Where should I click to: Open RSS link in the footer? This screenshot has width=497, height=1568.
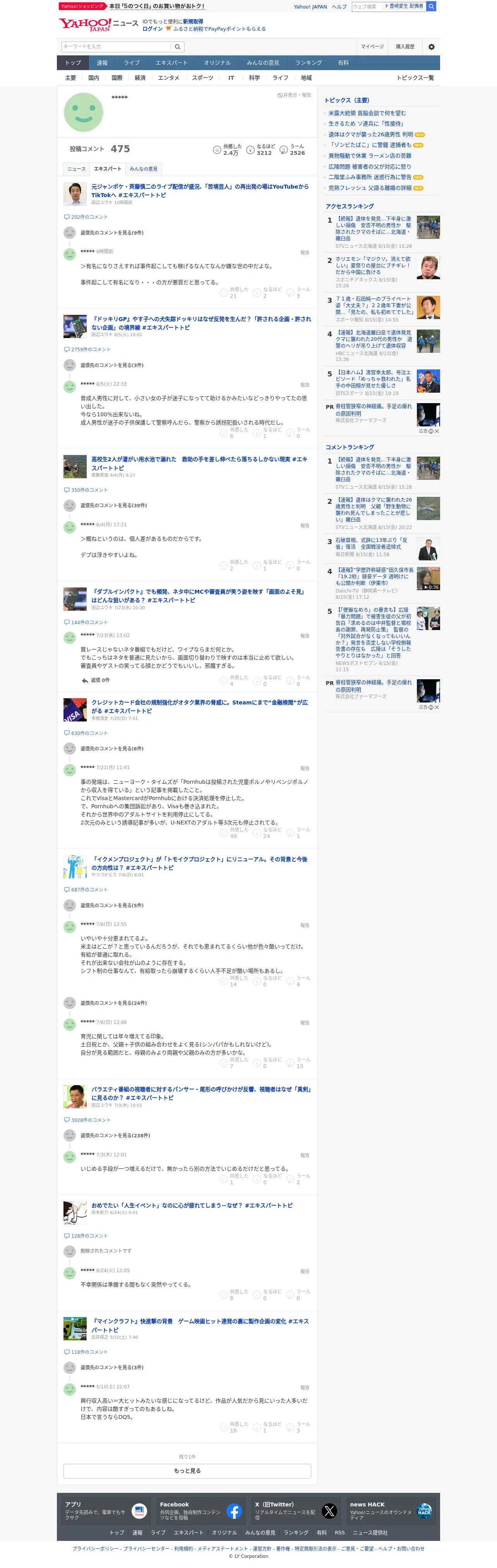tap(339, 1533)
